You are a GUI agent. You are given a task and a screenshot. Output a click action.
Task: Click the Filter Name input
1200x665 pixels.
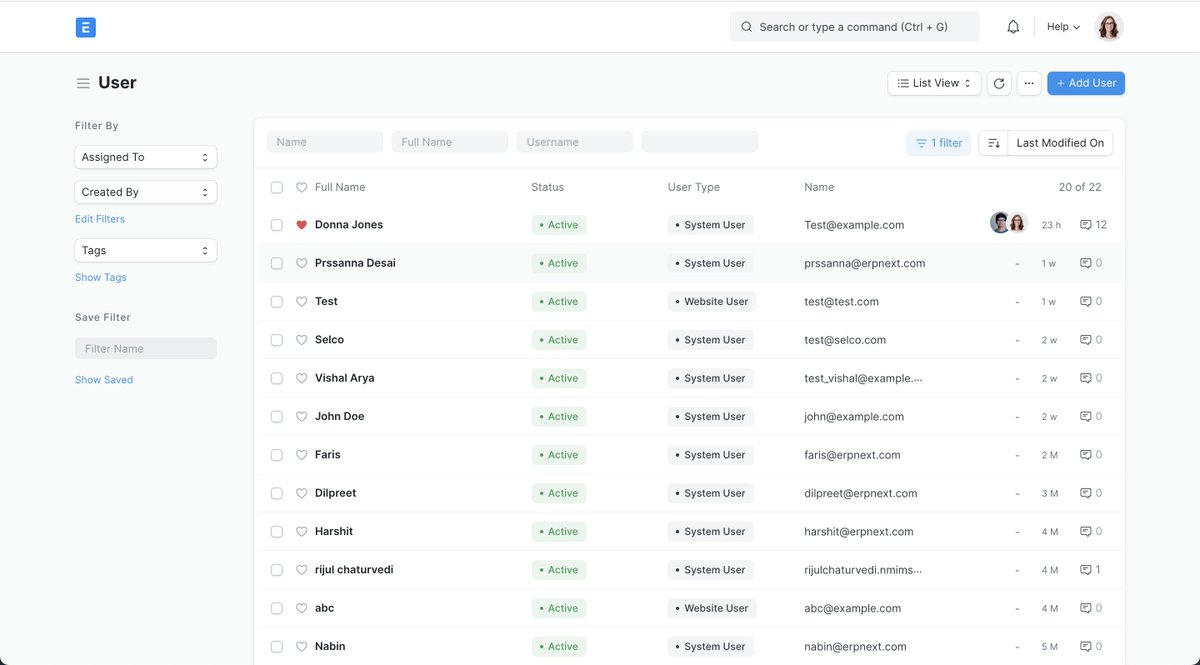click(146, 349)
